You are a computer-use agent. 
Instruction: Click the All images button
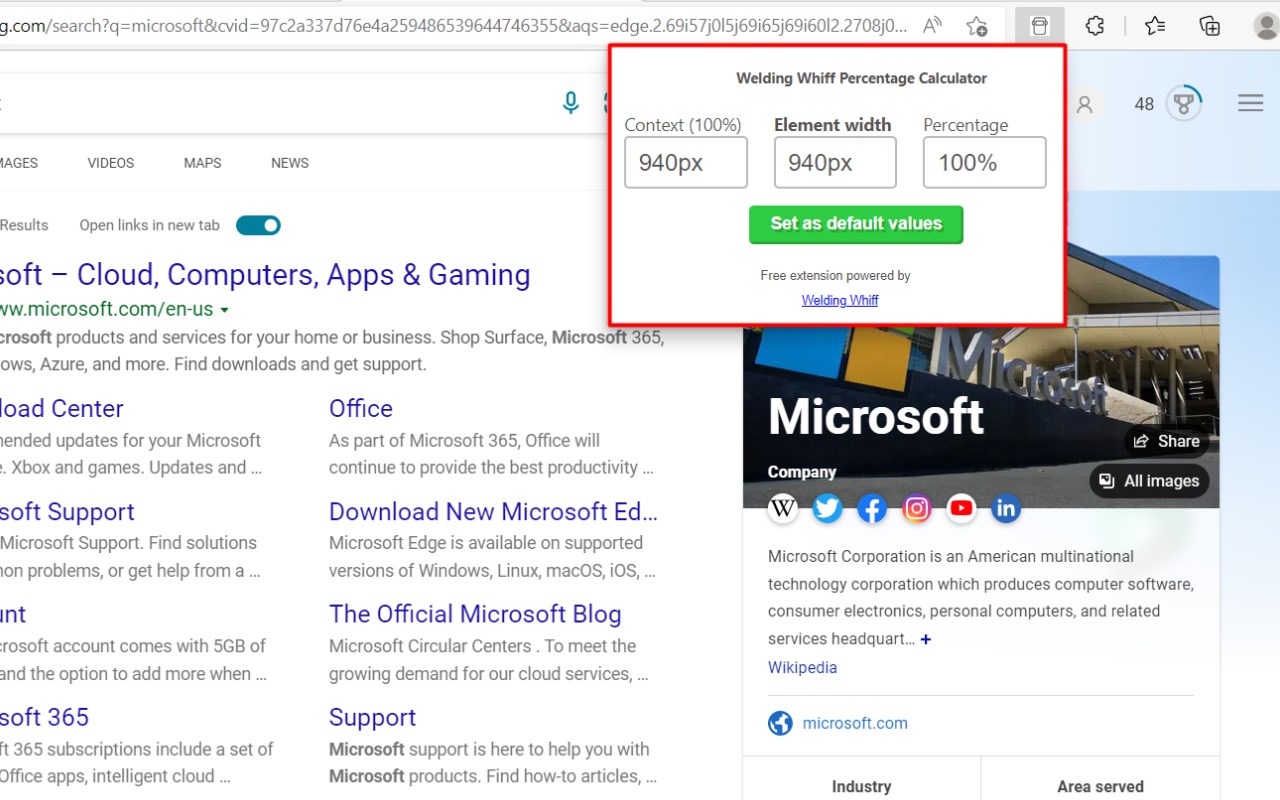(1150, 481)
